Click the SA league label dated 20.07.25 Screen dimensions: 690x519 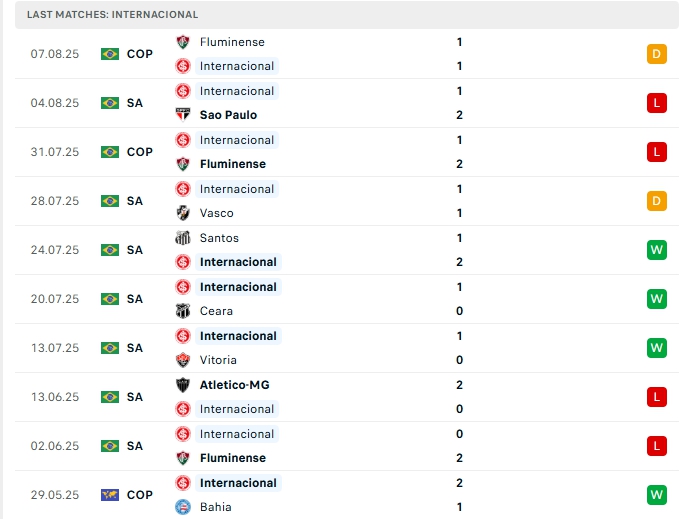coord(135,299)
